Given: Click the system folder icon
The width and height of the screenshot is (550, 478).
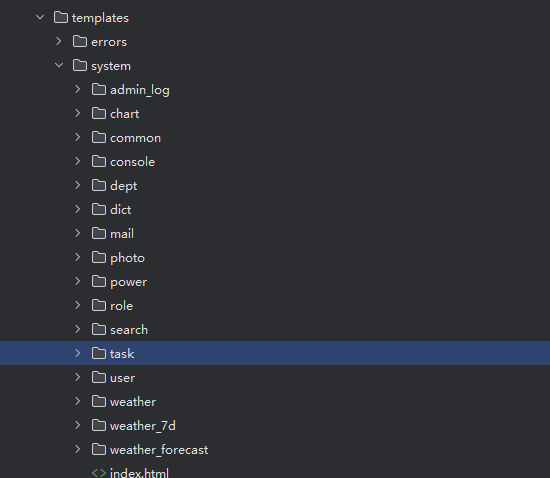Looking at the screenshot, I should pos(80,65).
